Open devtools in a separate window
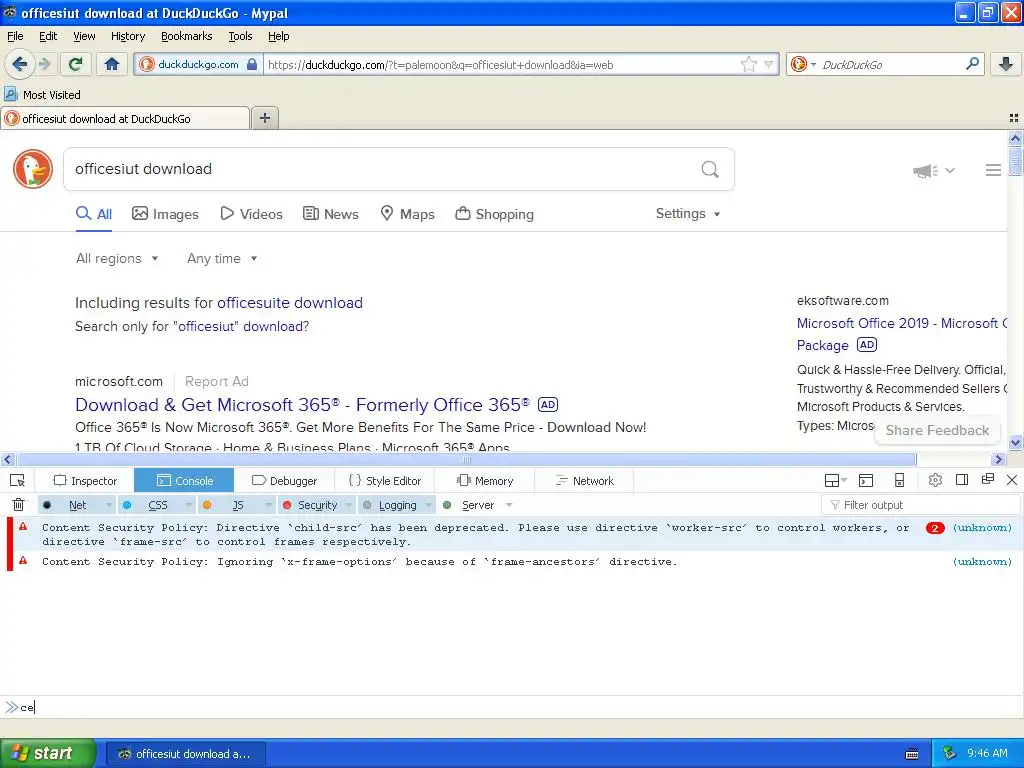 [987, 480]
